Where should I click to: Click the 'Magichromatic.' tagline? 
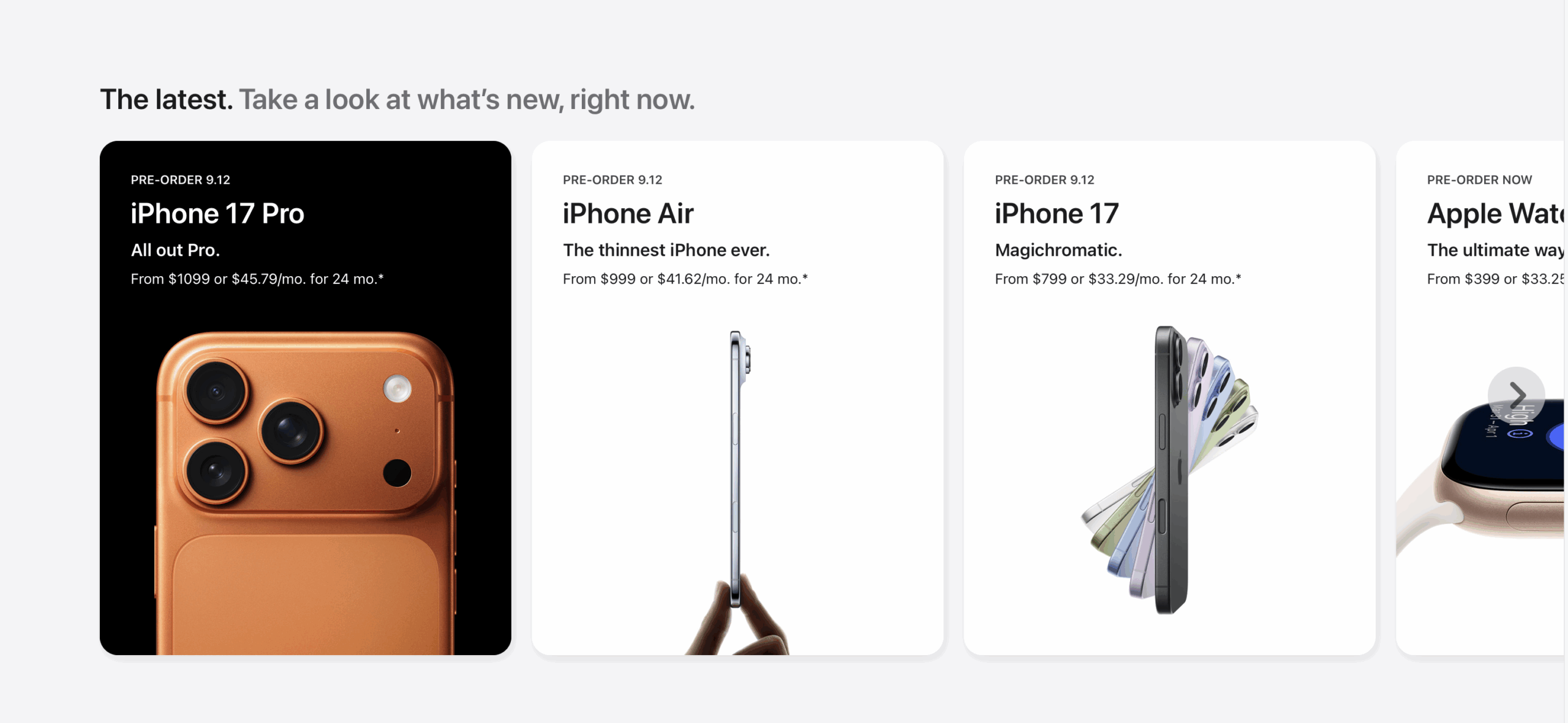coord(1058,250)
